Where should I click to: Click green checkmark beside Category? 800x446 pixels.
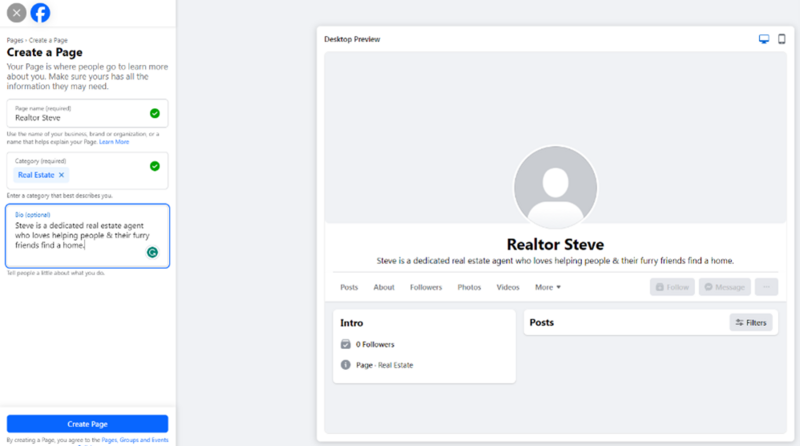click(155, 166)
